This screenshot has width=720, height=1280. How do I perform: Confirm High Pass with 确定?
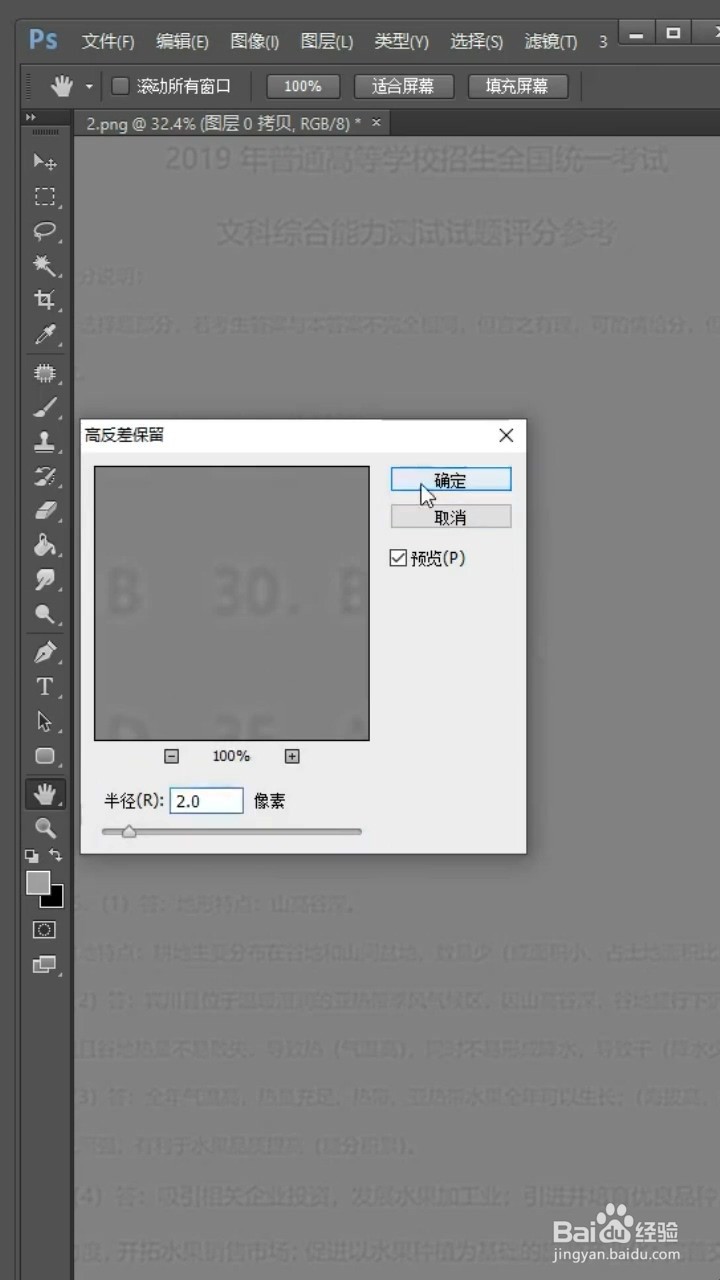click(x=451, y=480)
